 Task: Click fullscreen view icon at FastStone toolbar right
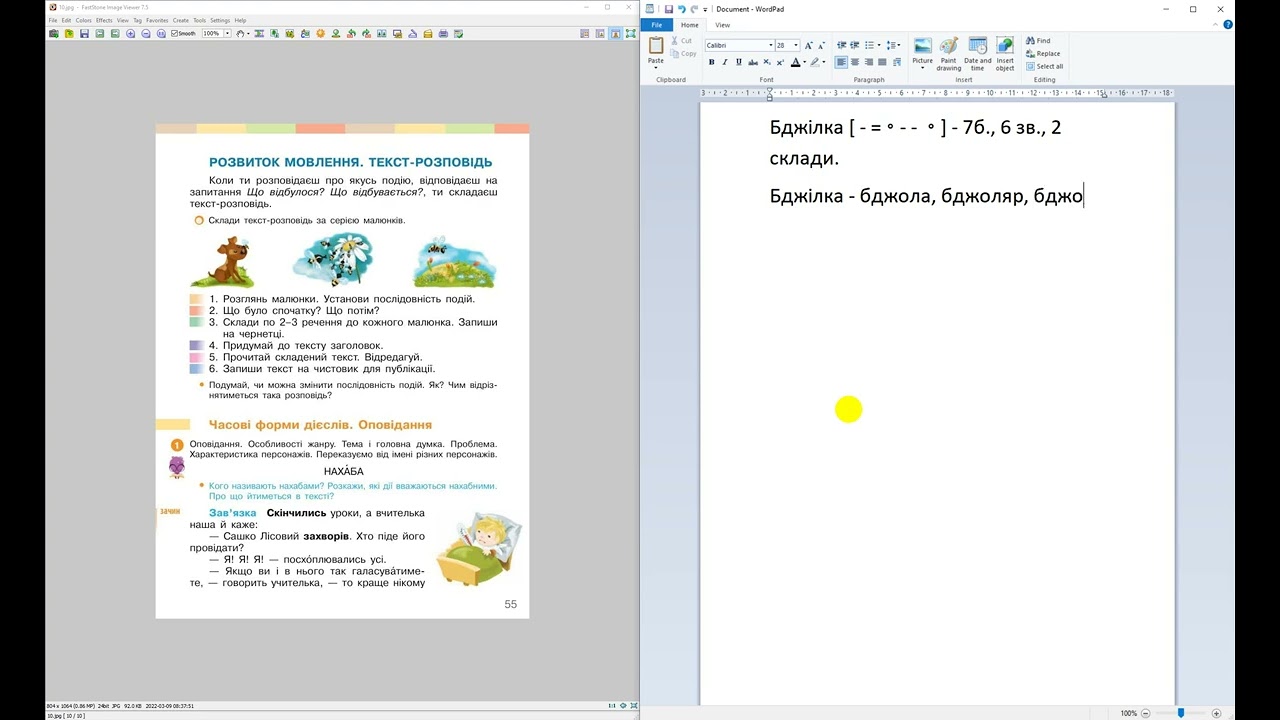pyautogui.click(x=631, y=33)
